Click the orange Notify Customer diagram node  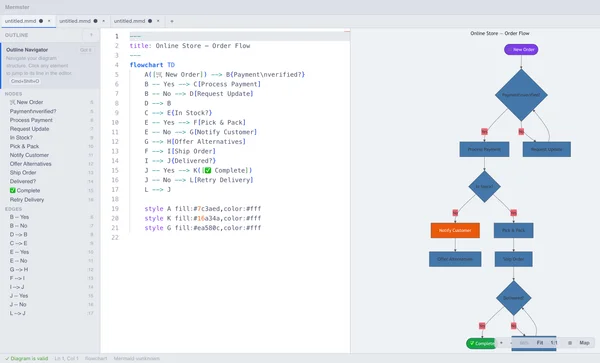point(455,230)
